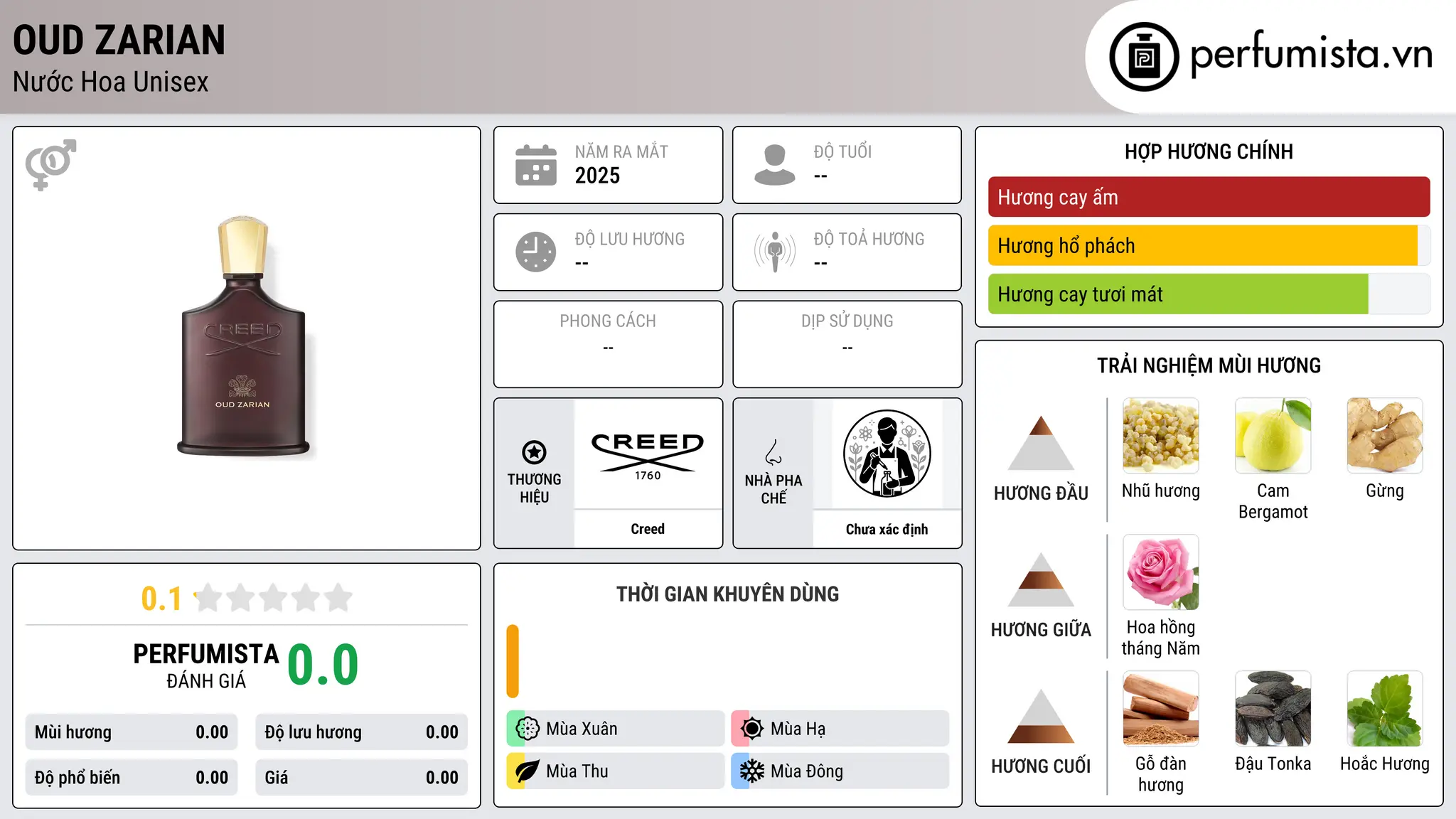
Task: Select the Đậu Tonka note image
Action: [x=1273, y=709]
